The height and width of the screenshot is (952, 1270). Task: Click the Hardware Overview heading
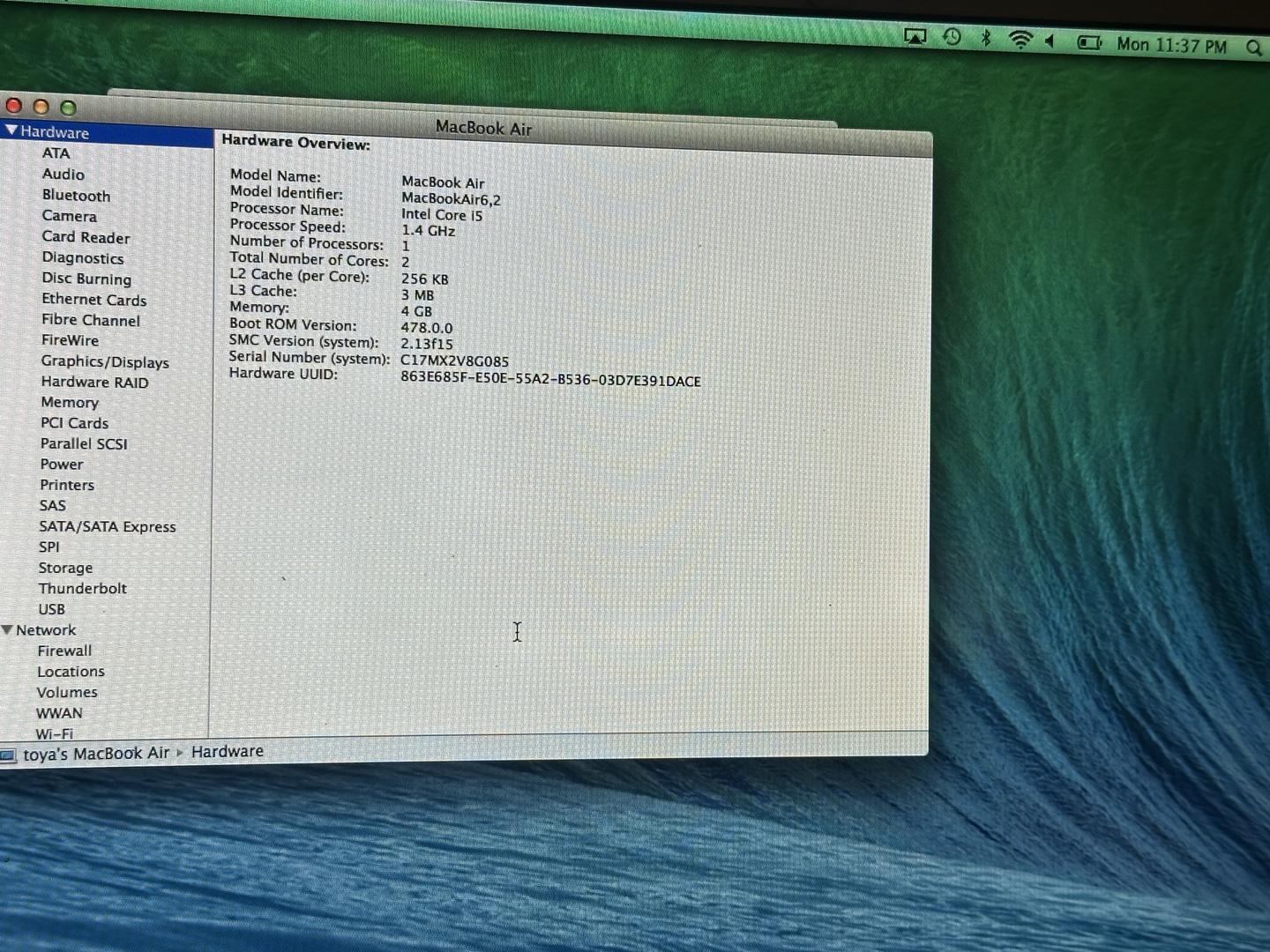(x=295, y=142)
